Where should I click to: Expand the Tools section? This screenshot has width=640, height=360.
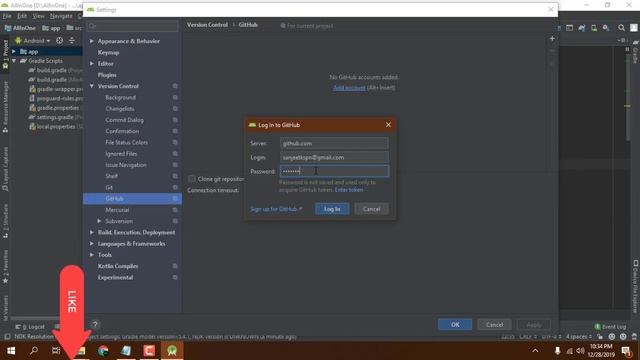point(92,255)
